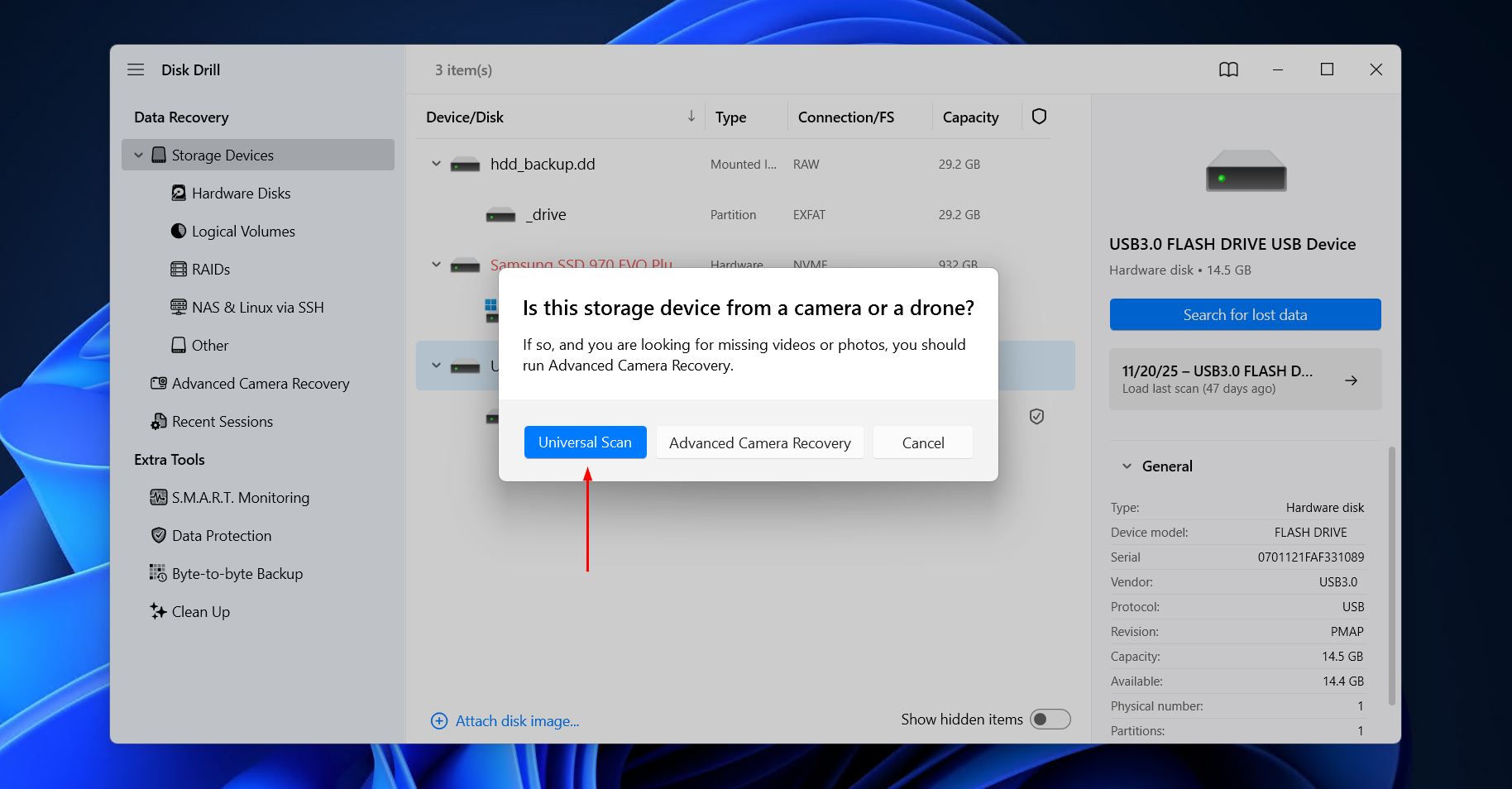Viewport: 1512px width, 789px height.
Task: Collapse the Storage Devices tree
Action: [138, 155]
